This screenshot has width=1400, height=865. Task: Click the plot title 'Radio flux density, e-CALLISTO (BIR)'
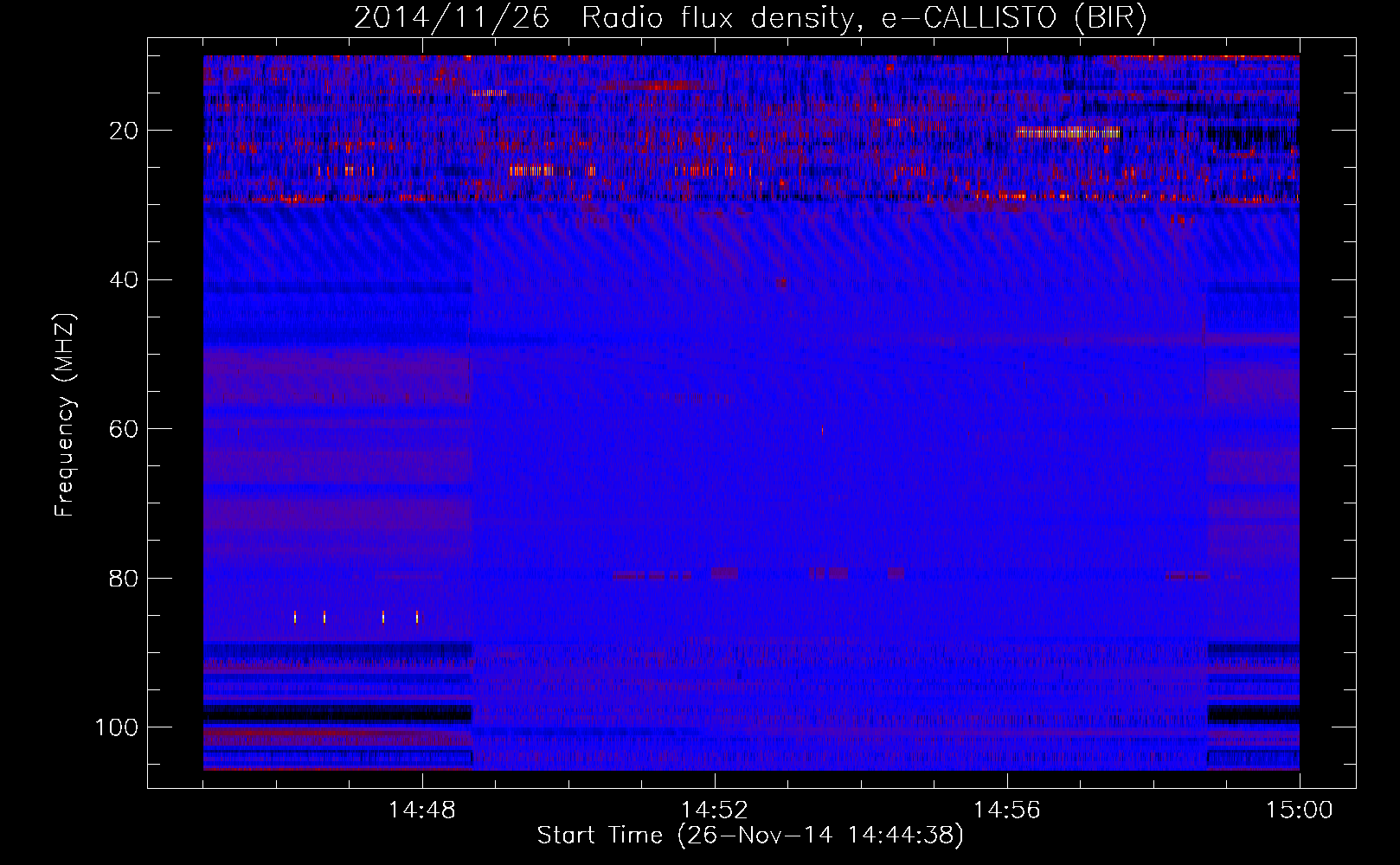[x=864, y=18]
